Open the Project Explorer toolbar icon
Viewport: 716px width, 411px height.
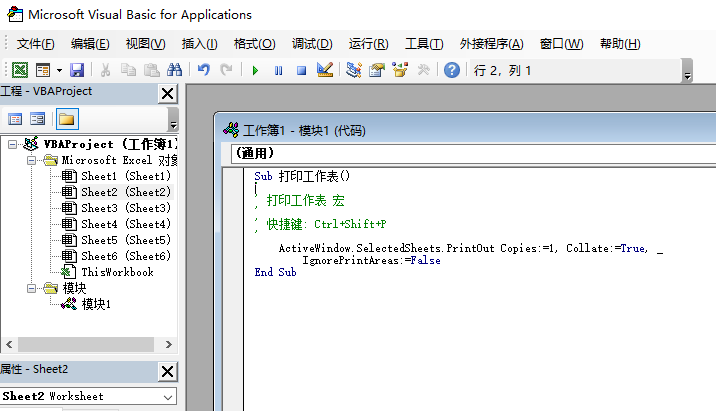pyautogui.click(x=353, y=70)
